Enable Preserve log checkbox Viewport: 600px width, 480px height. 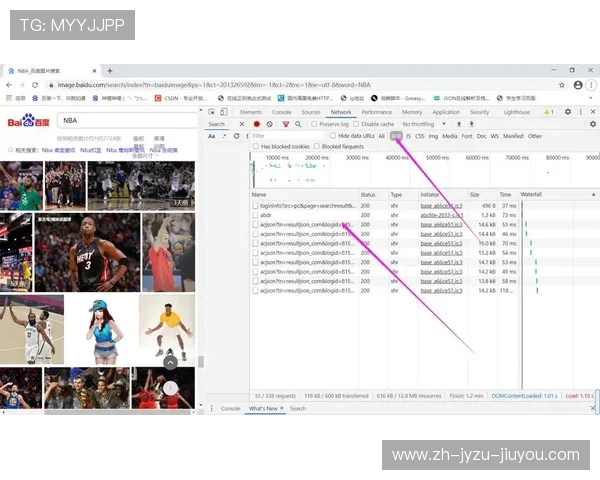(x=314, y=124)
